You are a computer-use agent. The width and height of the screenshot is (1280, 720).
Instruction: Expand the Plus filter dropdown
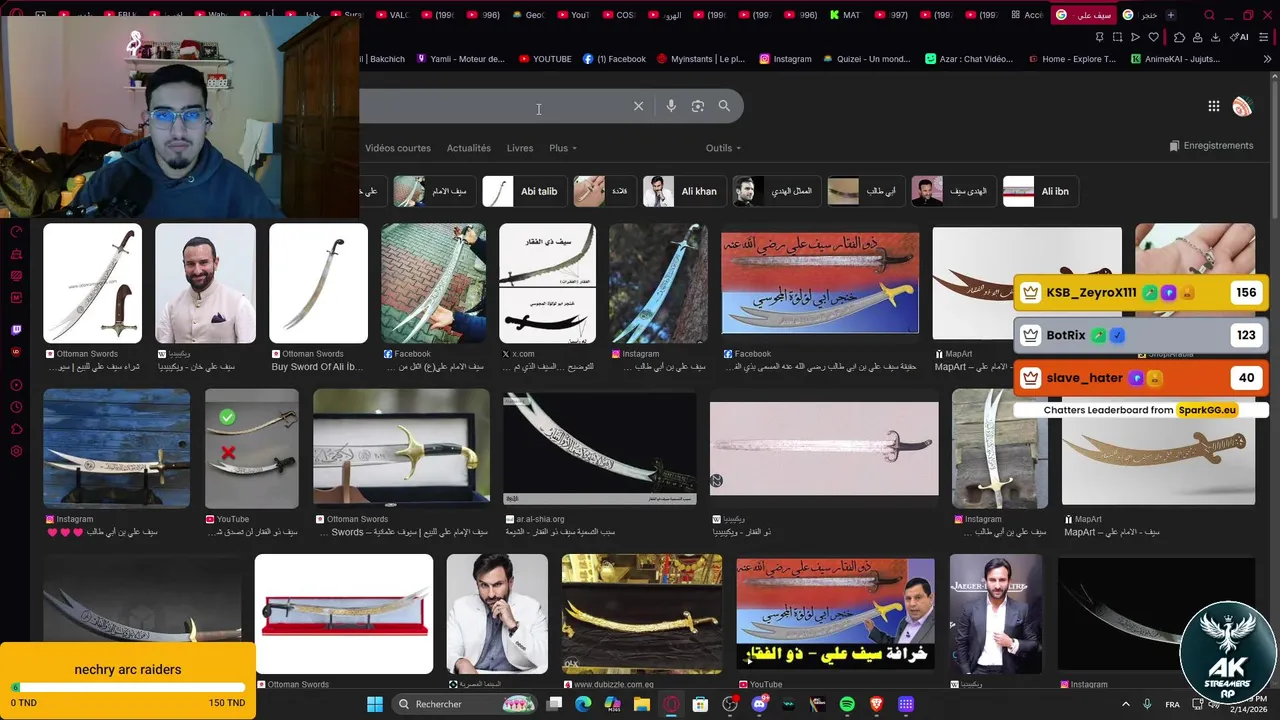tap(563, 148)
